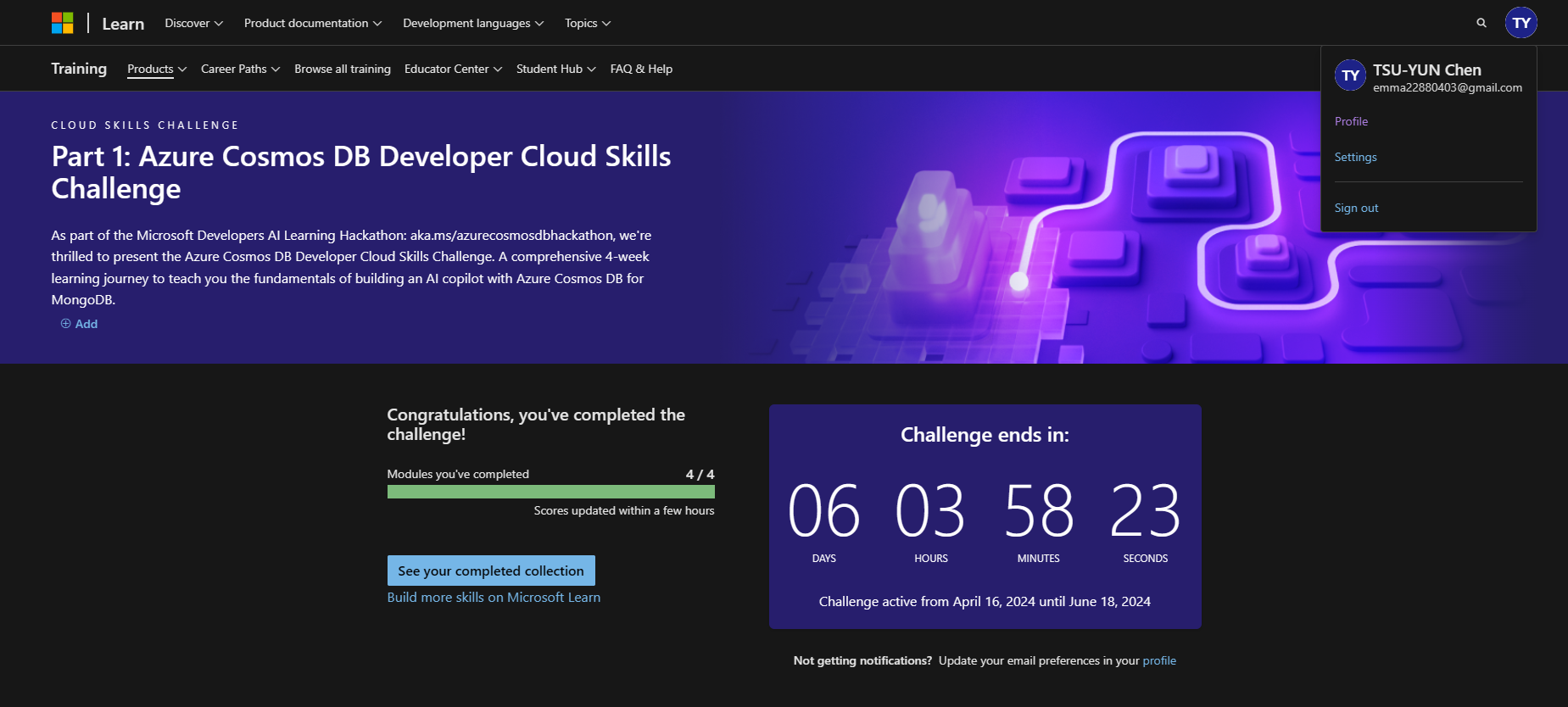Click the Cloud Skills Challenge label
The height and width of the screenshot is (707, 1568).
pos(145,125)
